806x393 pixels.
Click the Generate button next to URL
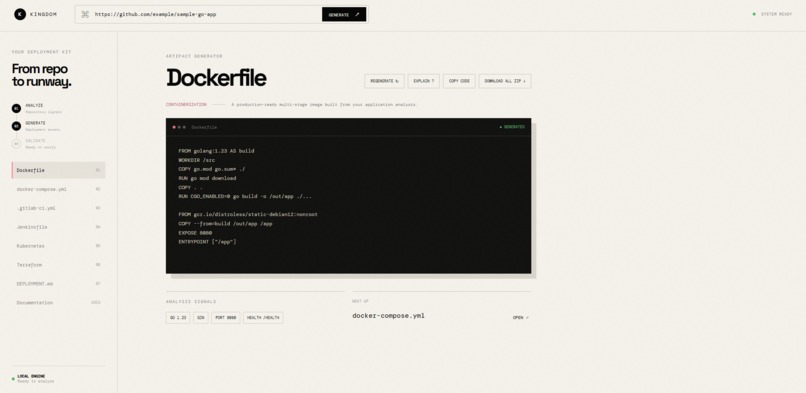tap(344, 14)
